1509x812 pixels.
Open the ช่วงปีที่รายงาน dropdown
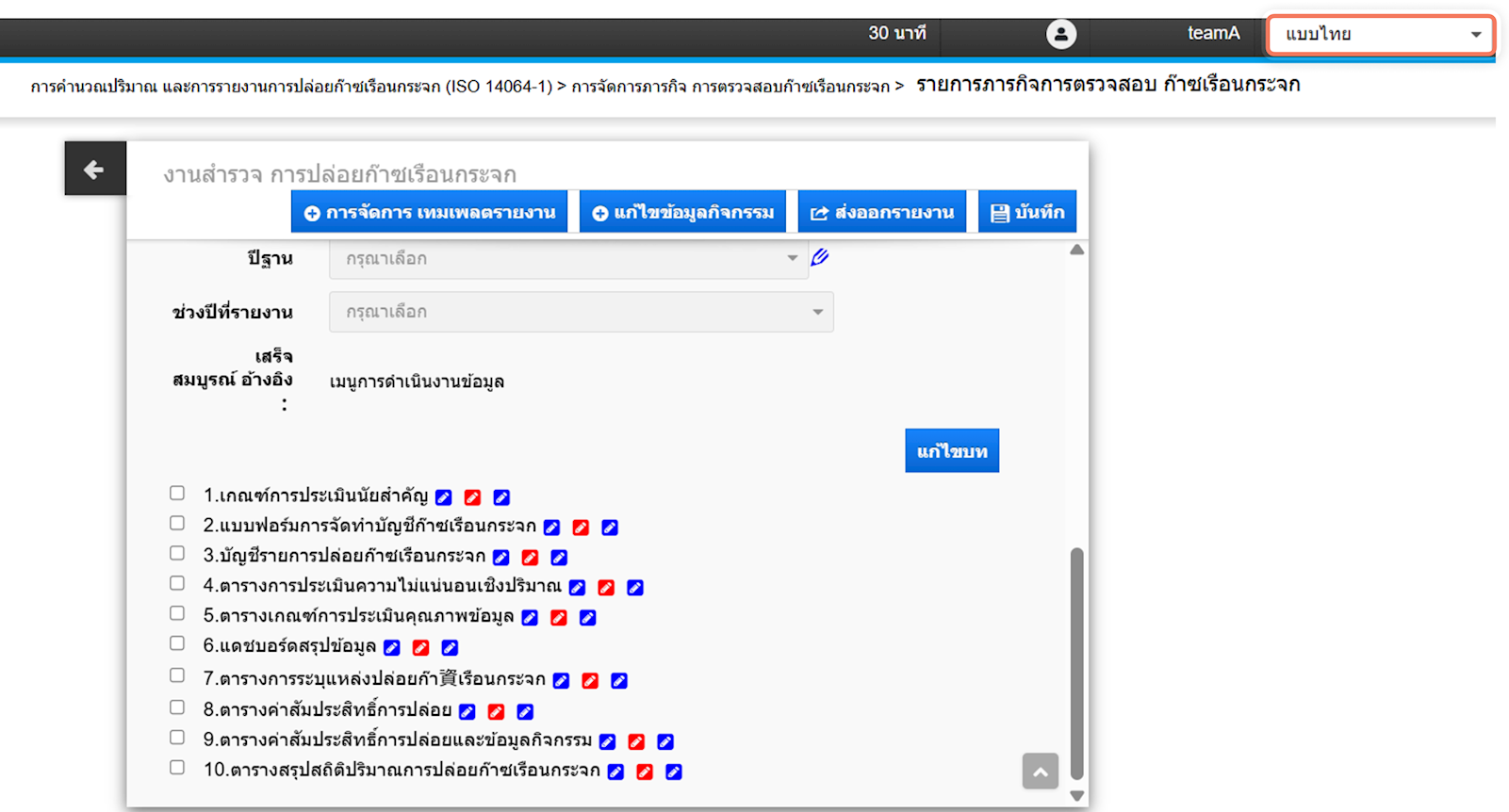click(x=581, y=312)
